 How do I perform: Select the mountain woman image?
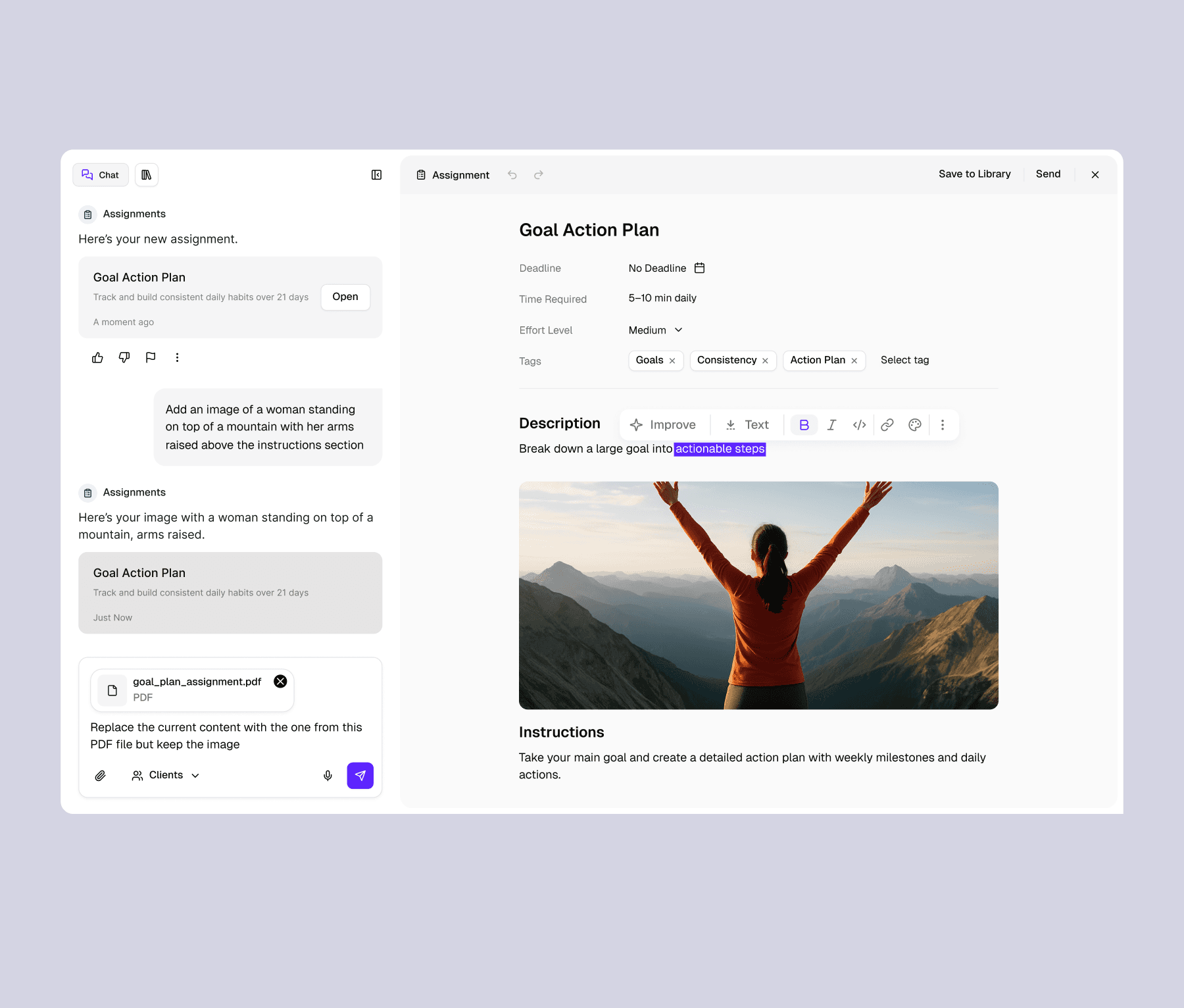[758, 595]
